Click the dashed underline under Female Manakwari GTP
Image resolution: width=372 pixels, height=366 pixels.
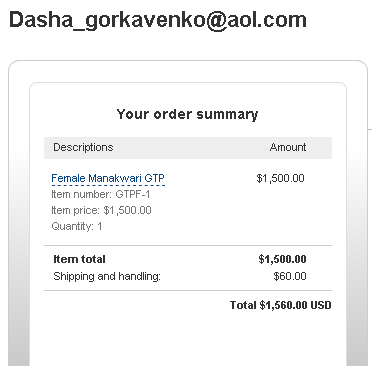tap(108, 185)
